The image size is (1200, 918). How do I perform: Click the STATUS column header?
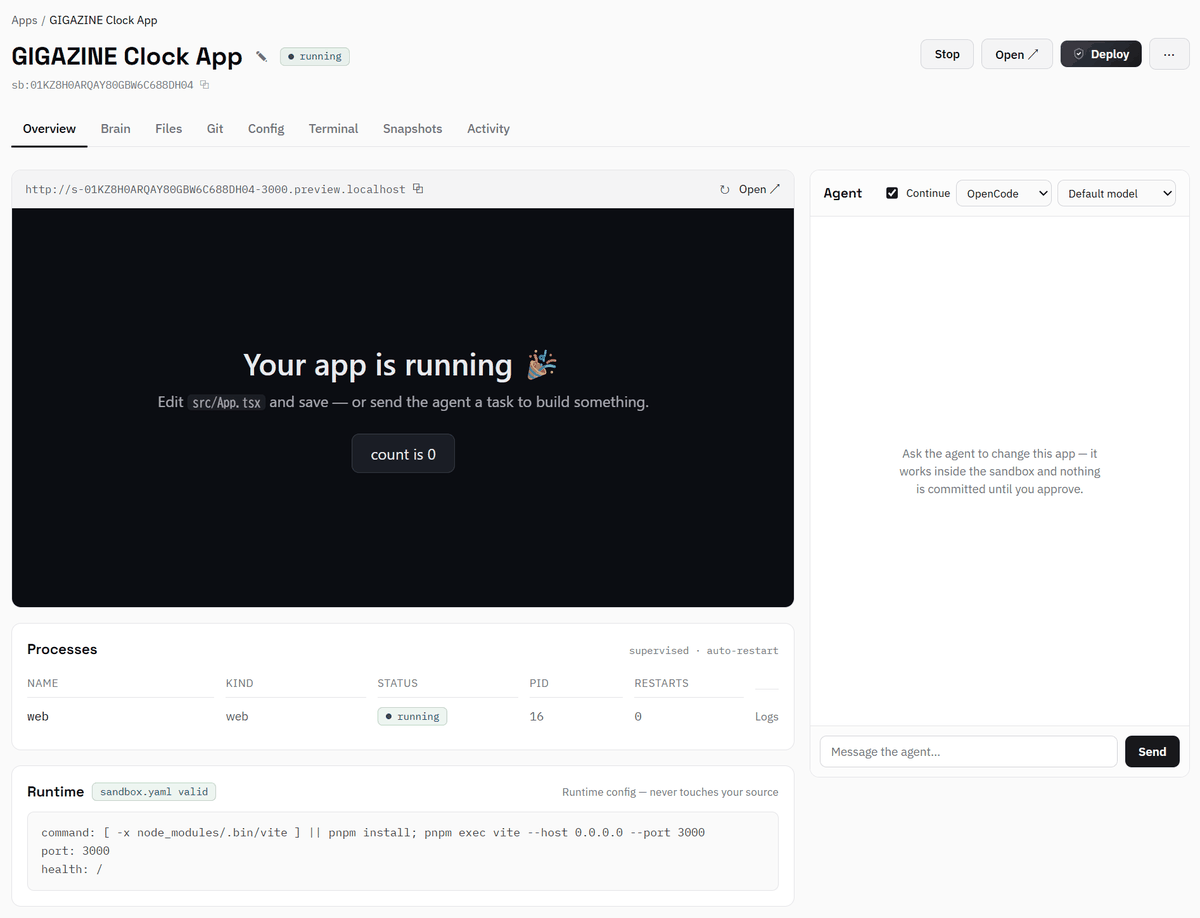click(x=397, y=683)
